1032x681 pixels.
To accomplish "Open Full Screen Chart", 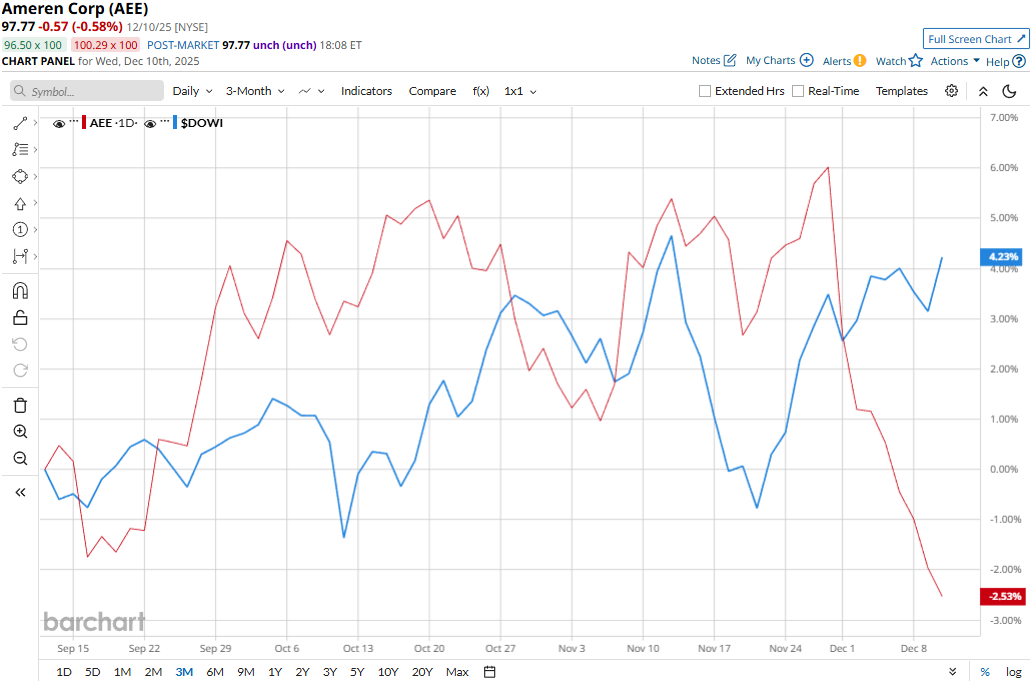I will pos(976,39).
